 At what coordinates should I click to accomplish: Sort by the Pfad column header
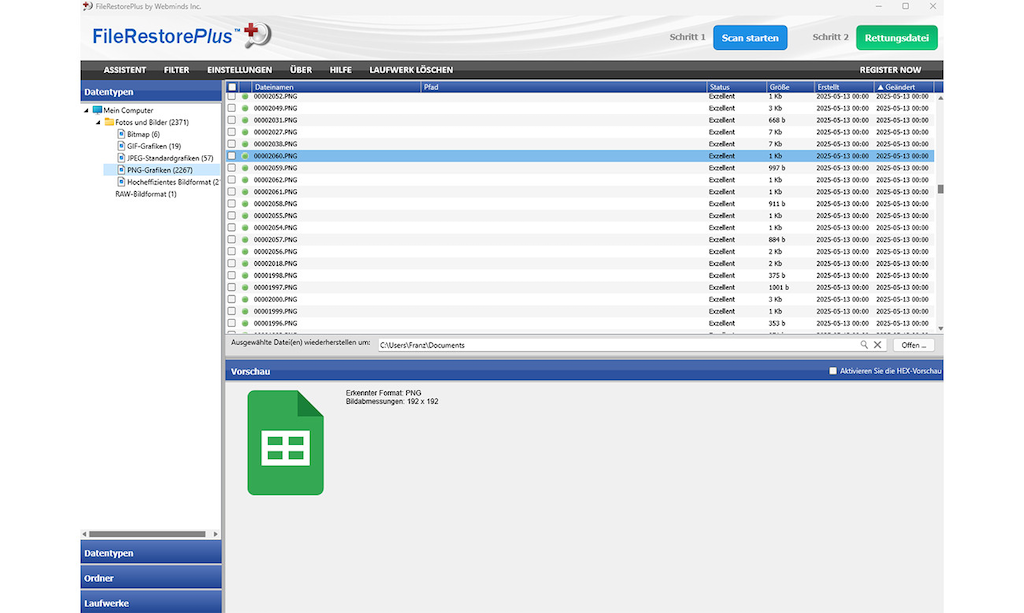click(564, 87)
